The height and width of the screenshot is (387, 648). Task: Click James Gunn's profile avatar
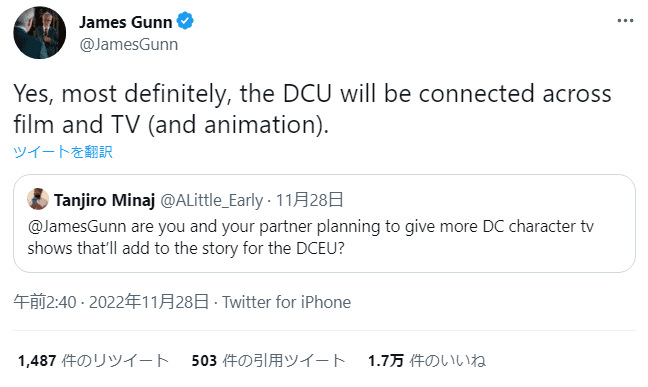tap(40, 33)
